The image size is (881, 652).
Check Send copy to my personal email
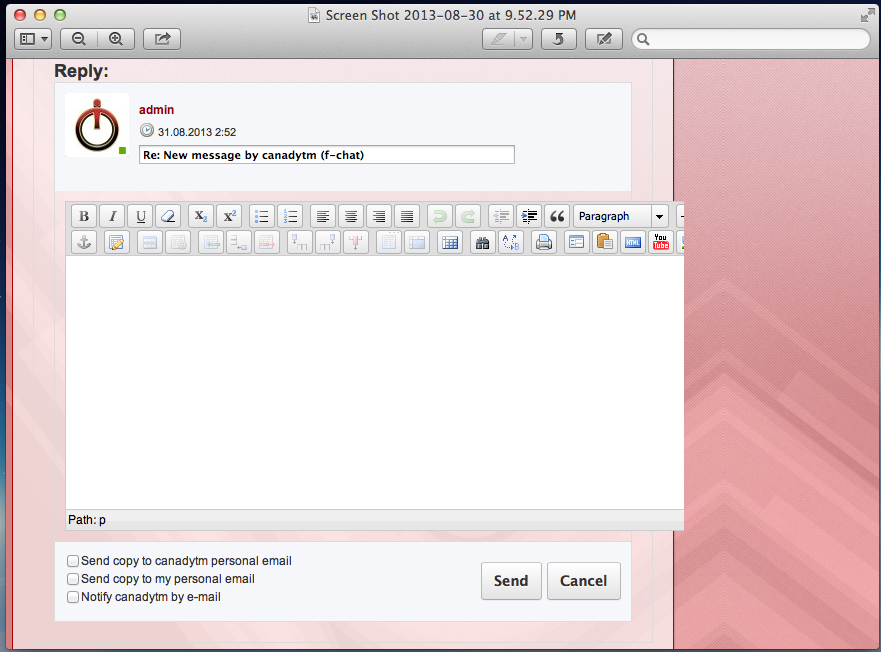73,579
